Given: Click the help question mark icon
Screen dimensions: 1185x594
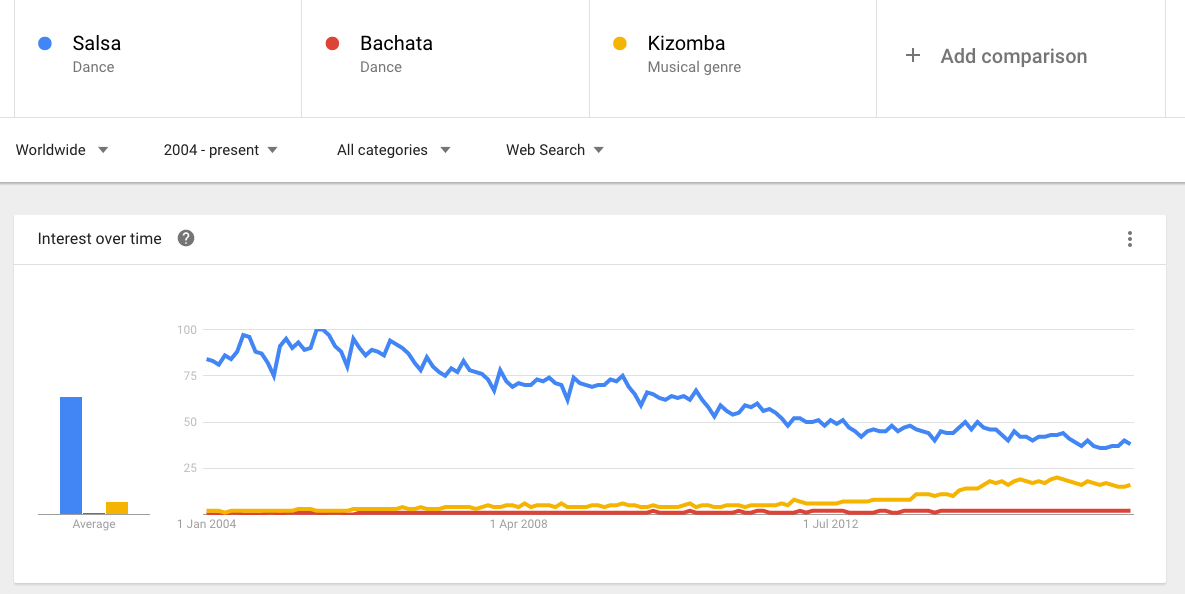Looking at the screenshot, I should click(x=186, y=239).
